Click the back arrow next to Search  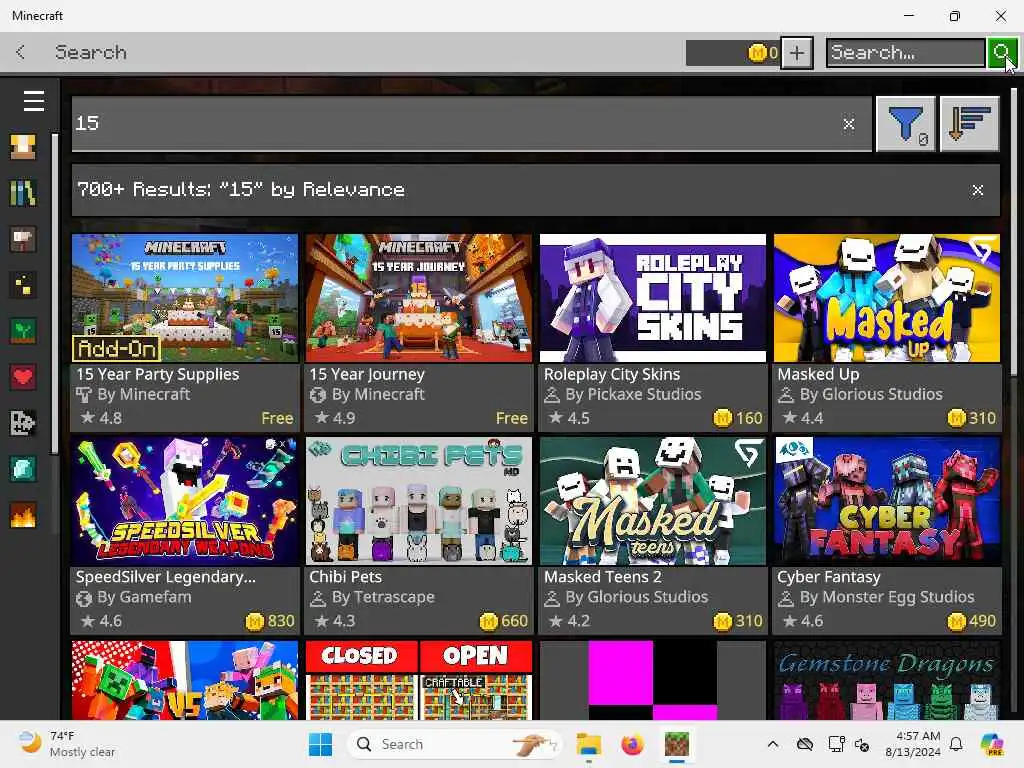(21, 52)
